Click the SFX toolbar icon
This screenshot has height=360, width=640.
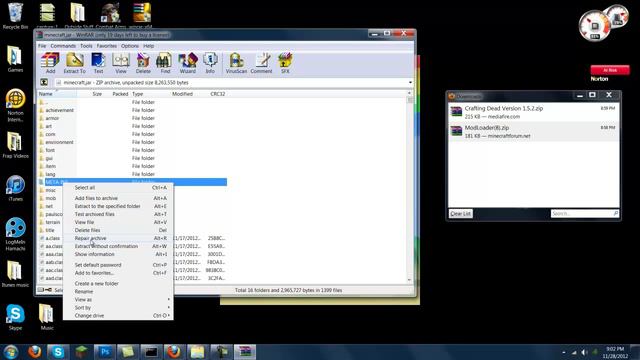click(x=285, y=63)
